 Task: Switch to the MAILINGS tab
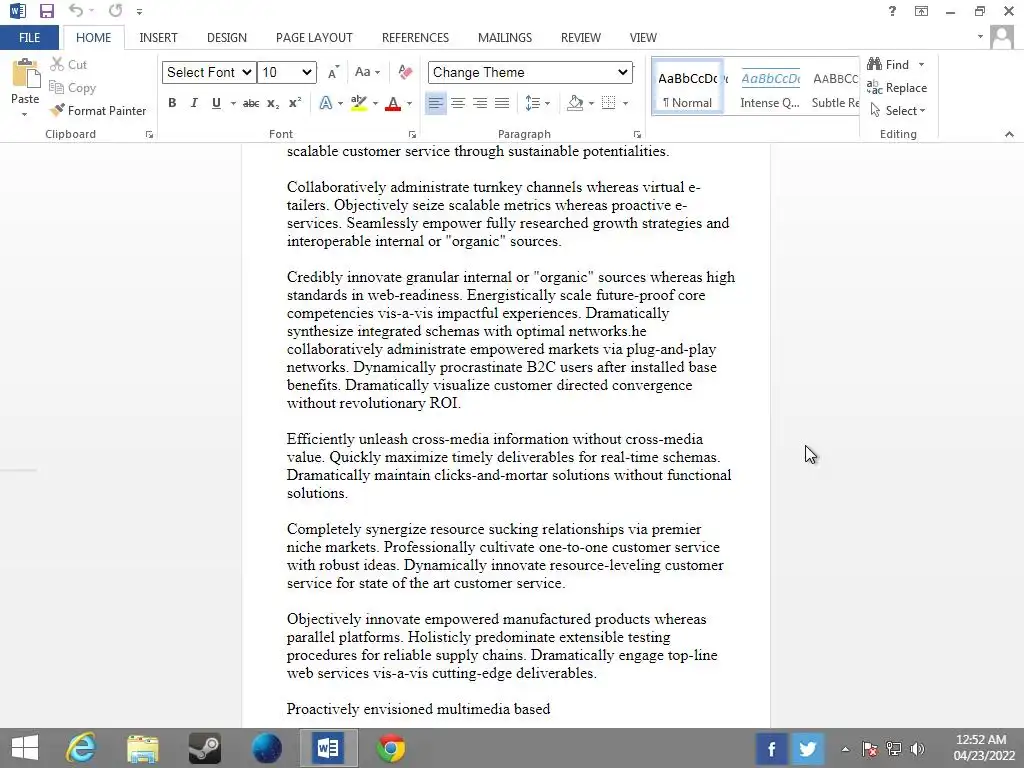click(x=505, y=37)
